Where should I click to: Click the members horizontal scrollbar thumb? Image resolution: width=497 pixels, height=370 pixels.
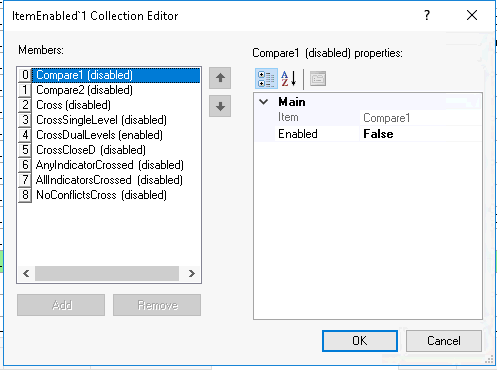[x=107, y=273]
